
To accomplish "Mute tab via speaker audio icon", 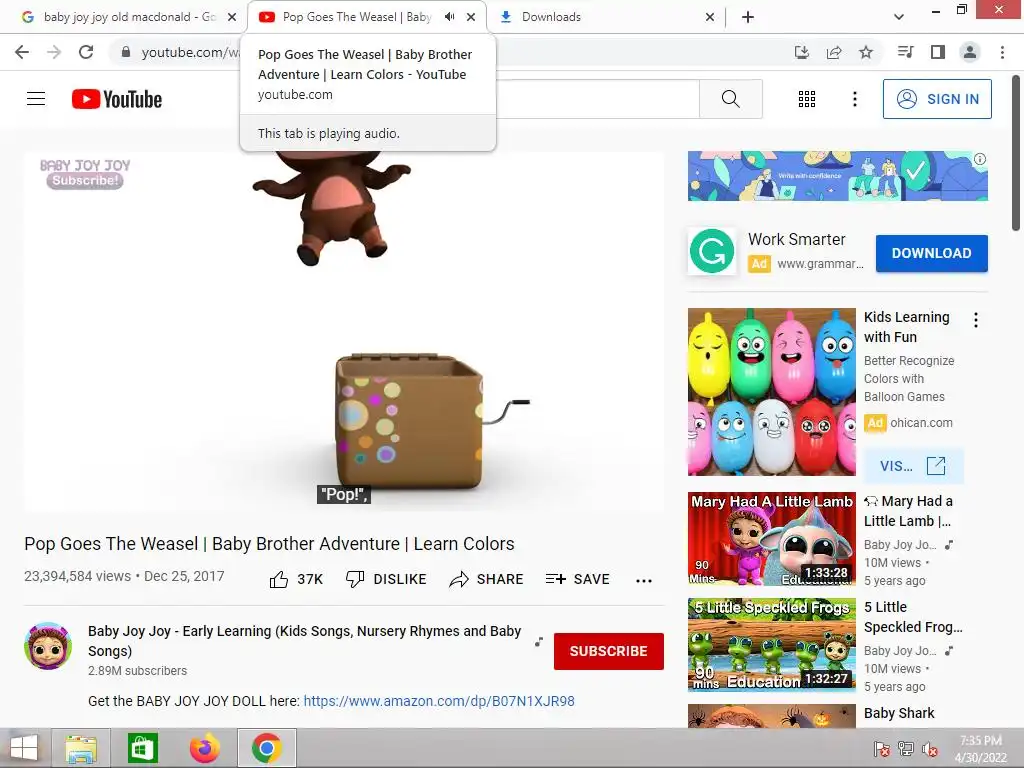I will coord(449,17).
